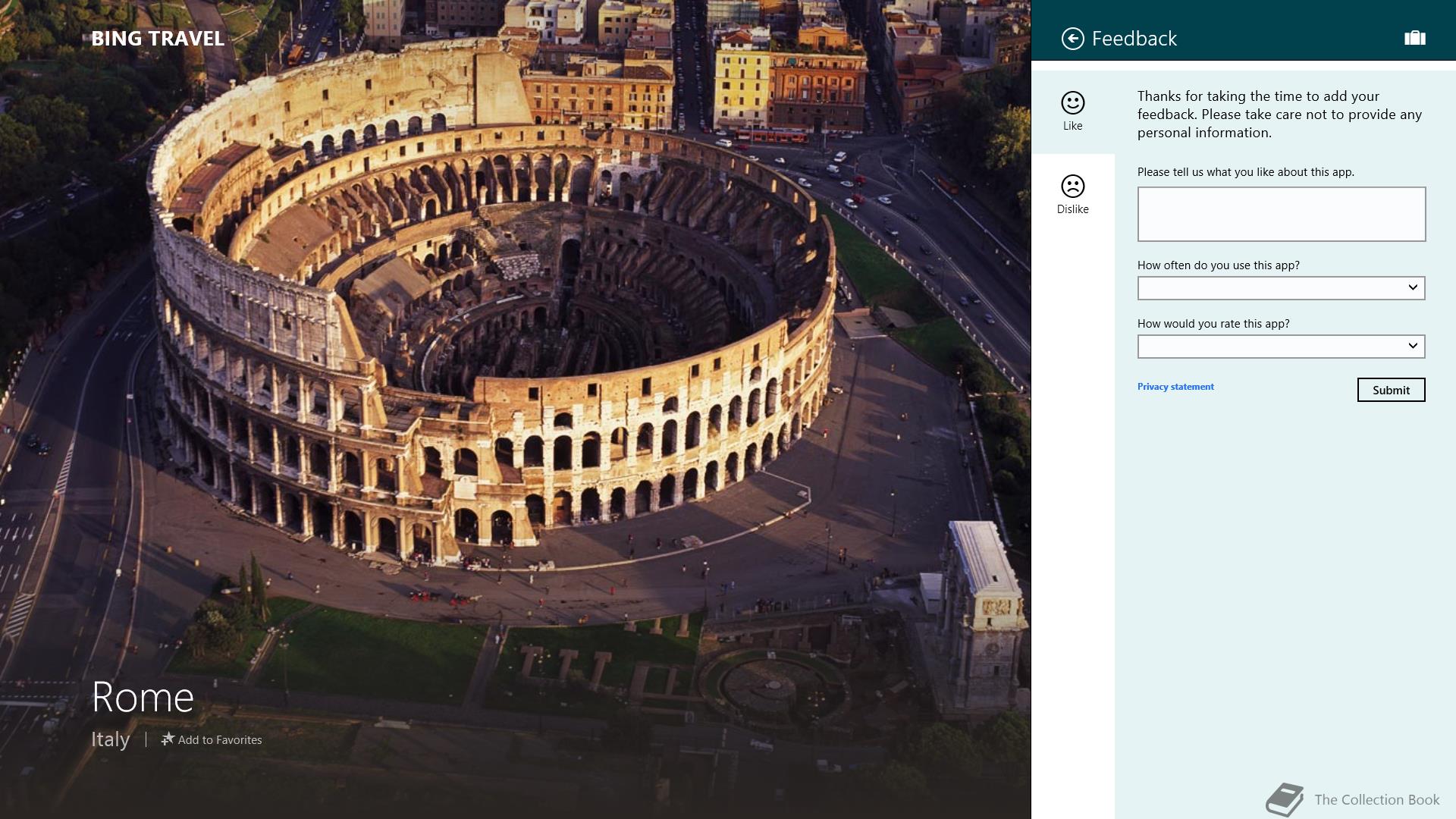
Task: Click the 'Please tell us what you like' label
Action: [x=1246, y=172]
